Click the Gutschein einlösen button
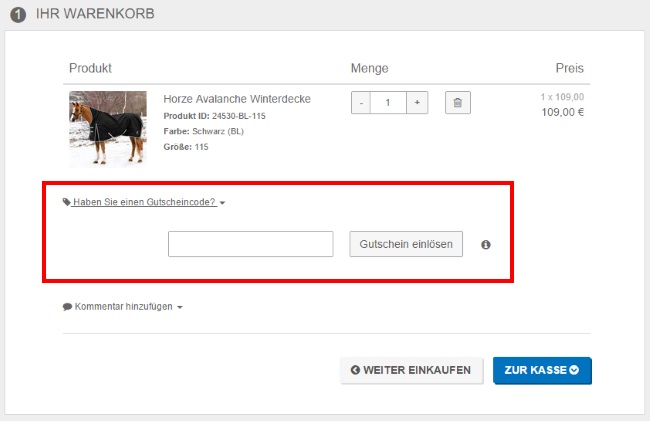 (406, 244)
